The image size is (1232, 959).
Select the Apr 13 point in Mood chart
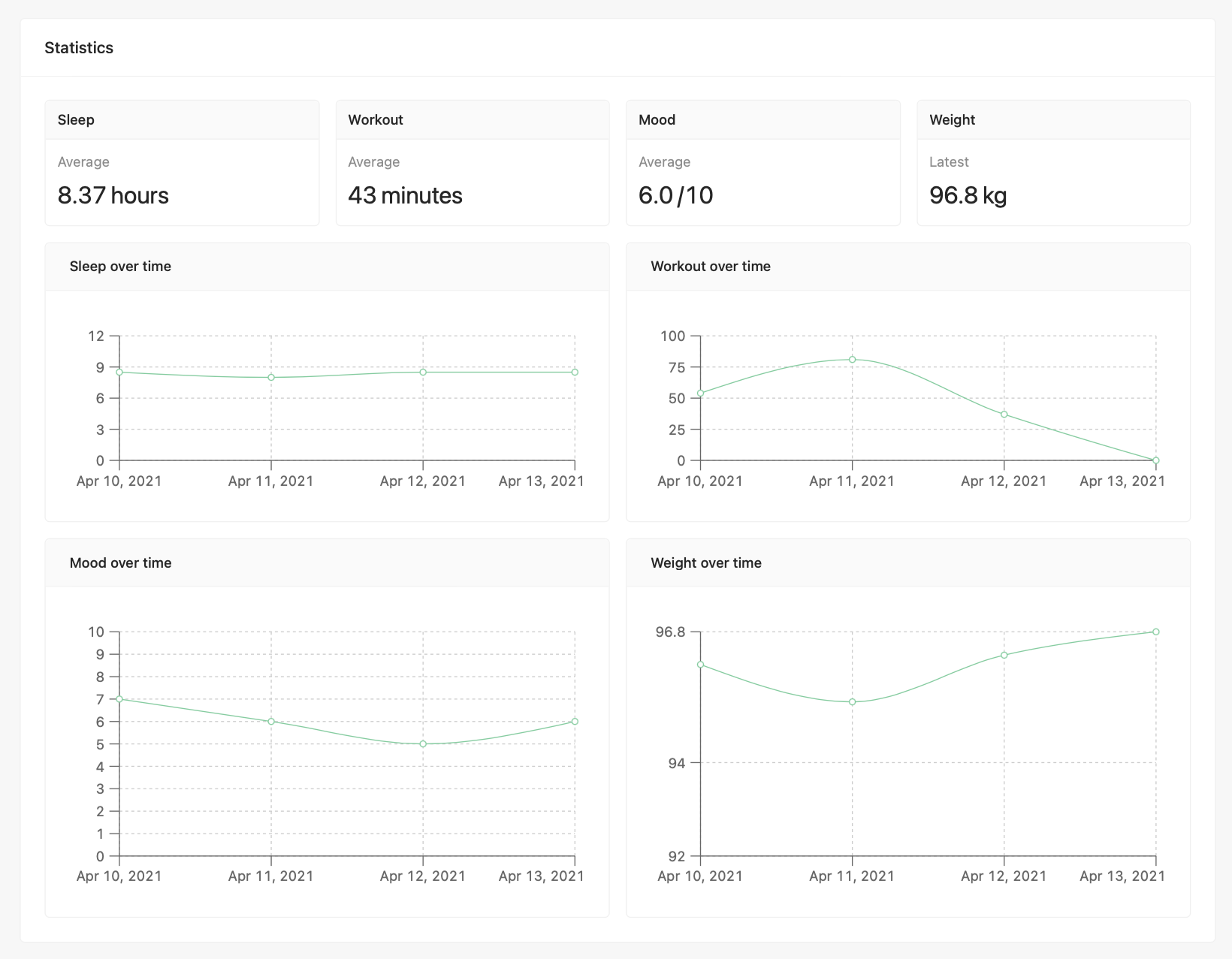pos(575,722)
